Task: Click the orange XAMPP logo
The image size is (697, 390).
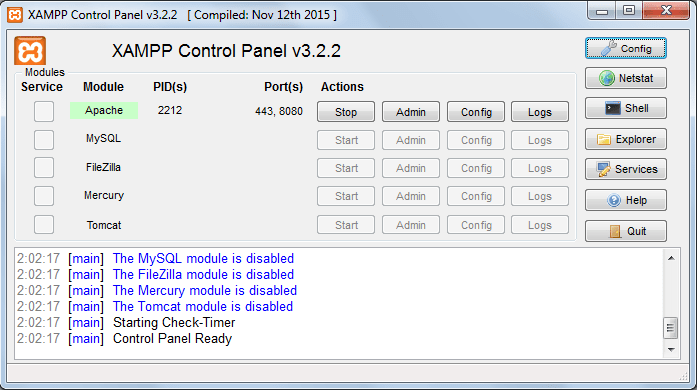Action: [30, 51]
